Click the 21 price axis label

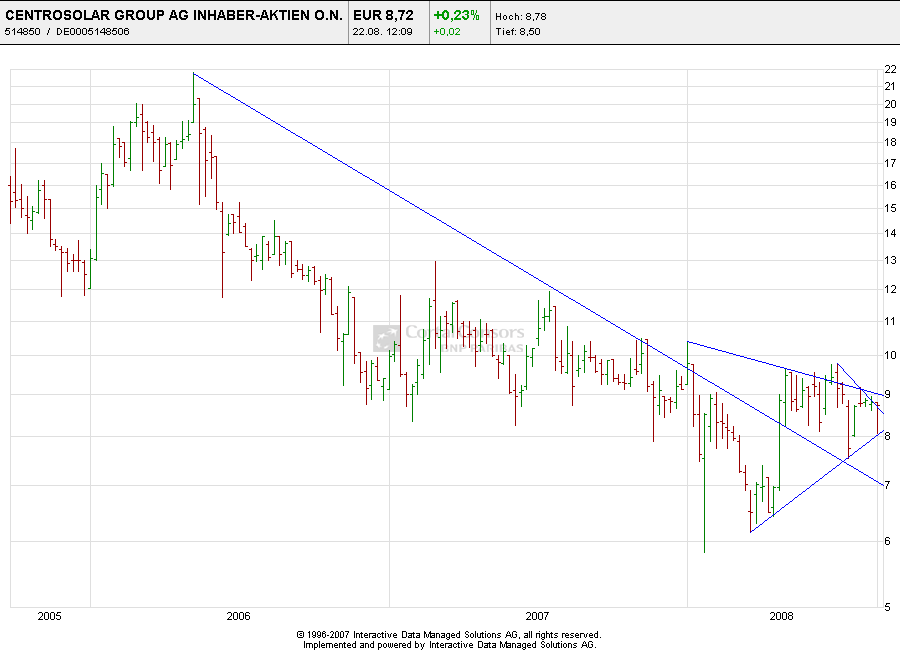pyautogui.click(x=890, y=86)
